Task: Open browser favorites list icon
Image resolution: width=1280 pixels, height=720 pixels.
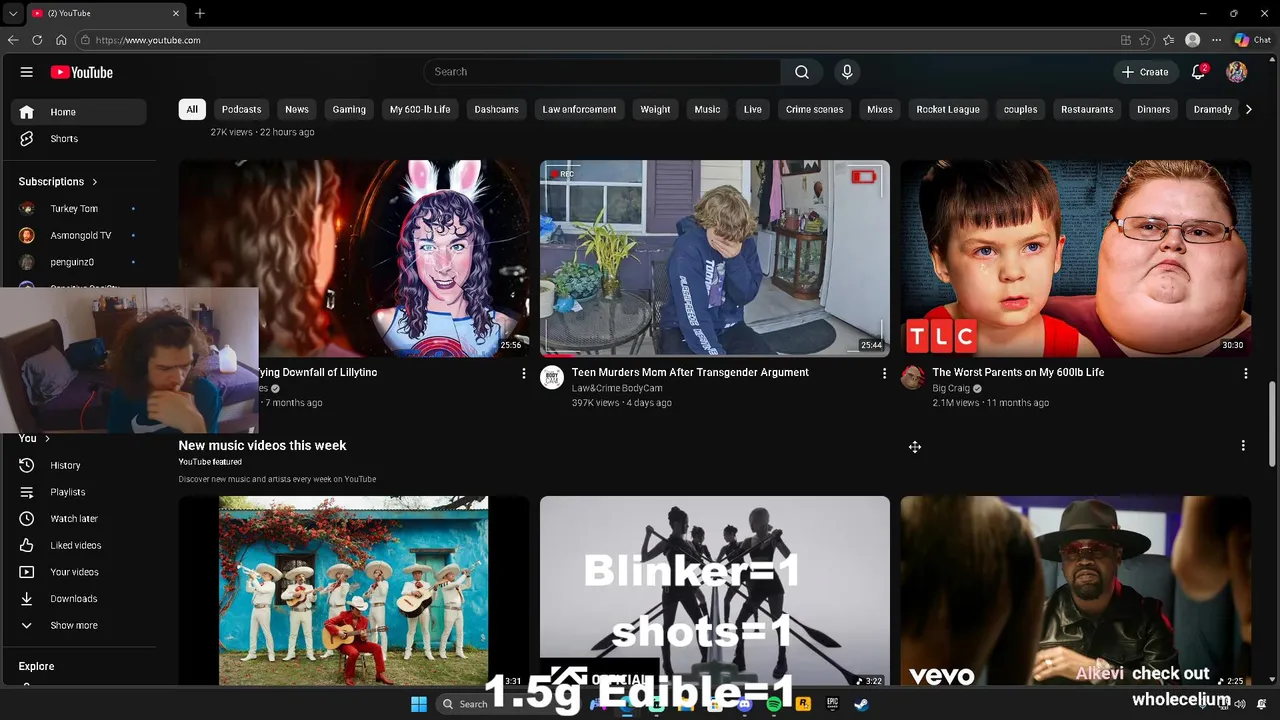Action: [1168, 40]
